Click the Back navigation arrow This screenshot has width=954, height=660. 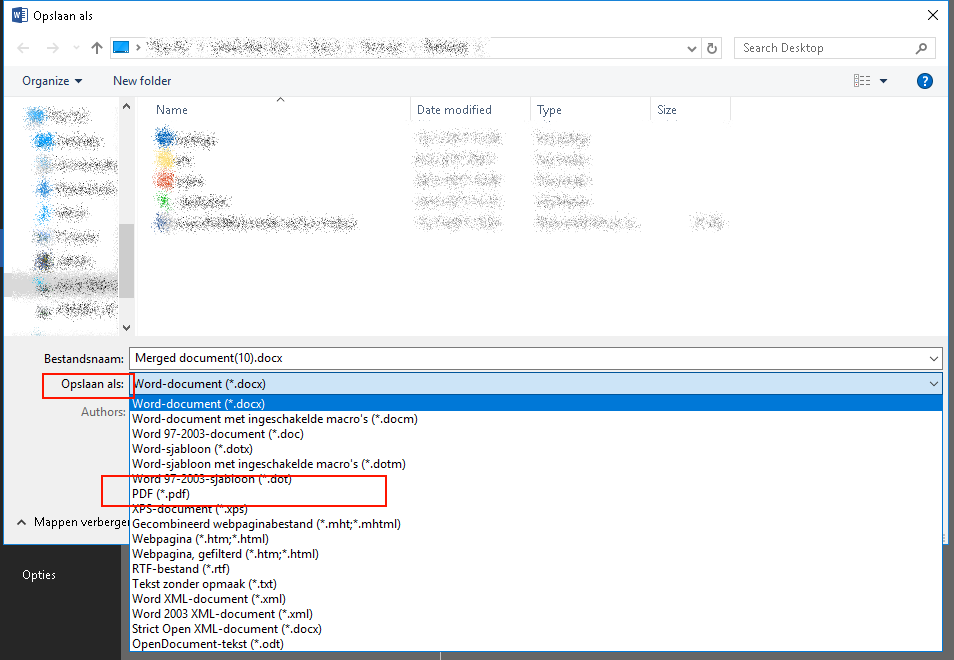point(24,48)
